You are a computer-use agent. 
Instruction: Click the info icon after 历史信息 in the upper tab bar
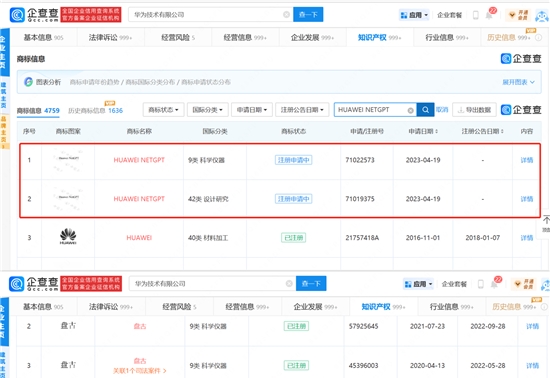click(538, 38)
